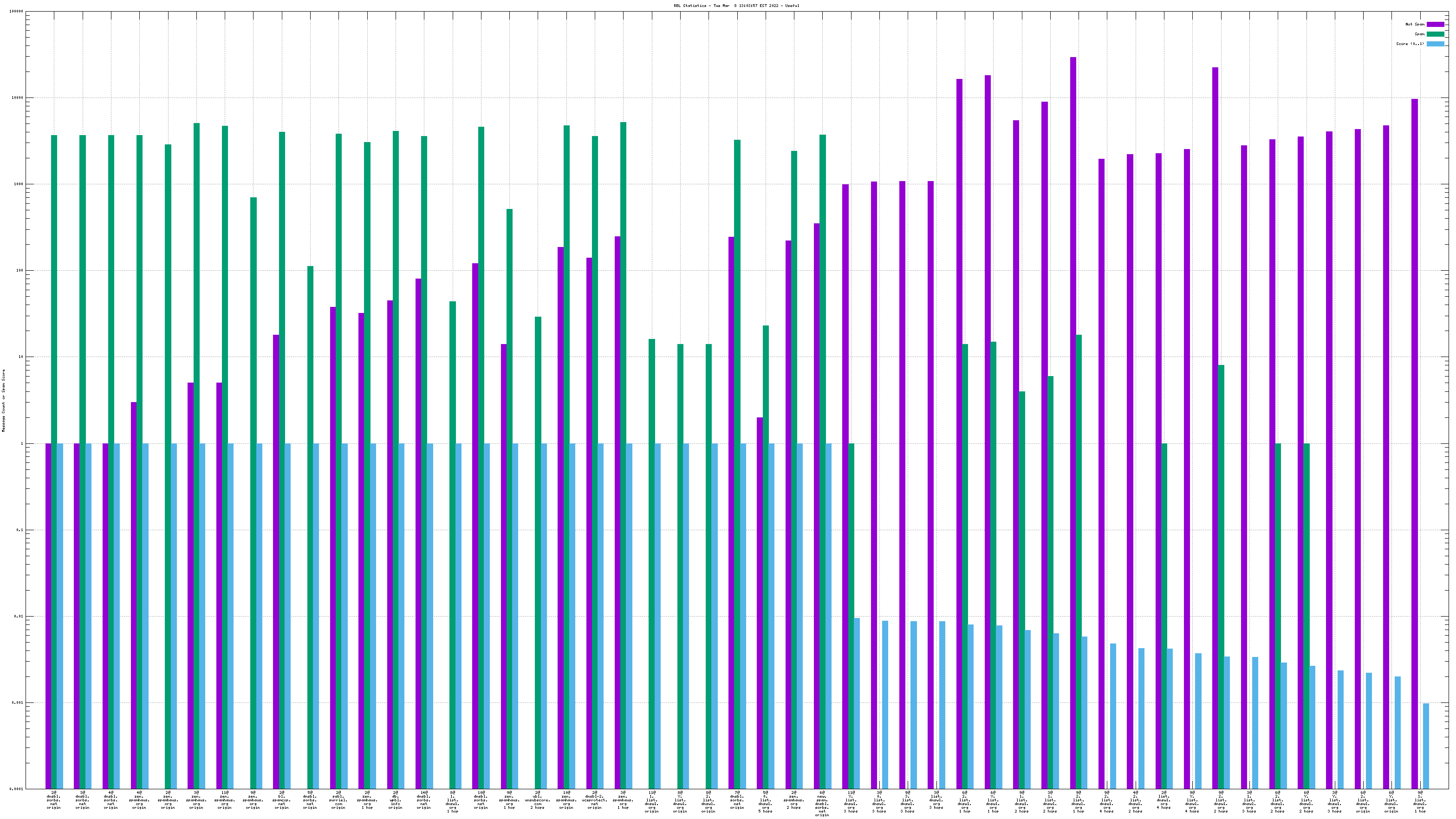Select the db.wpbl.info origin x-axis label

[x=395, y=800]
